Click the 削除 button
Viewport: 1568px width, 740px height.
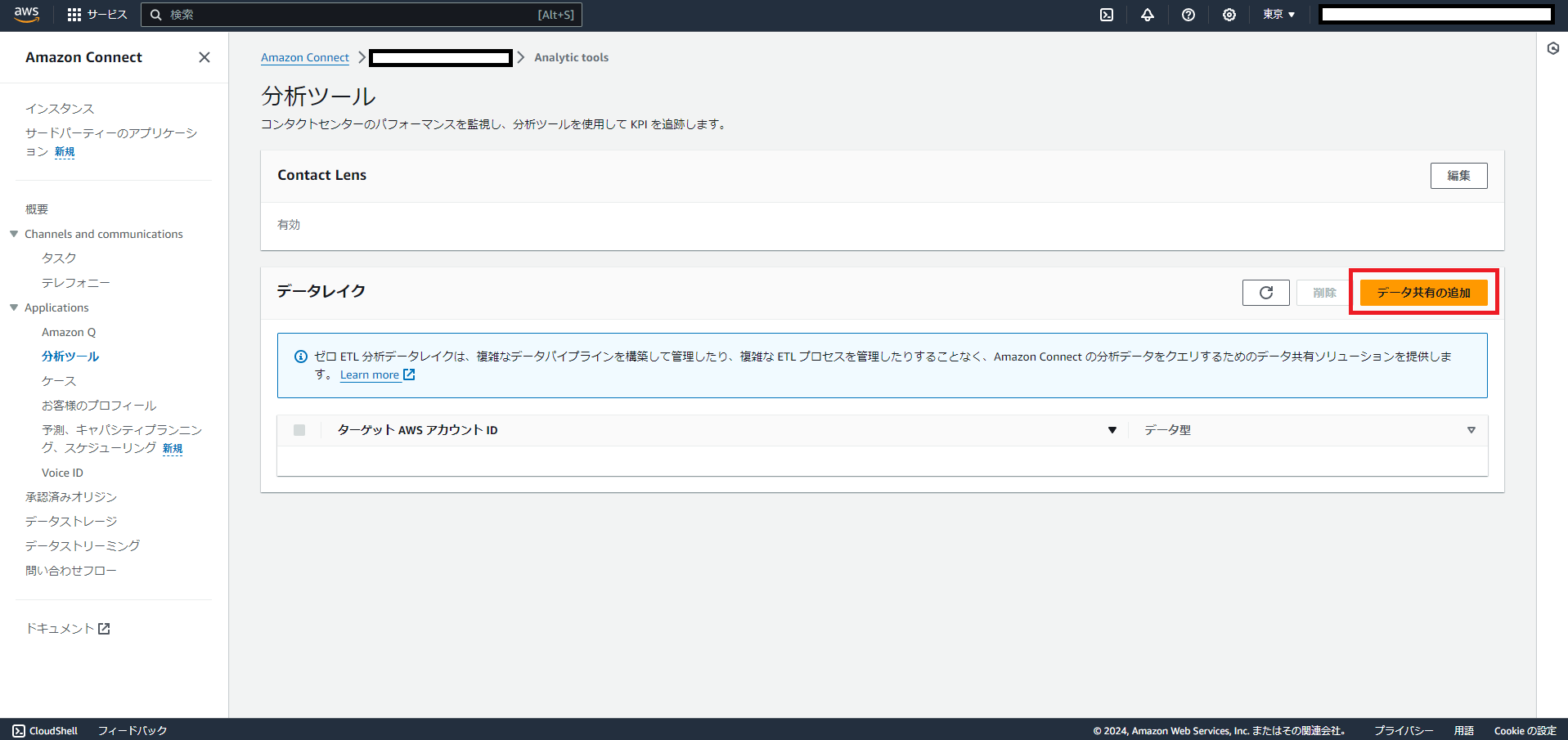(1324, 293)
